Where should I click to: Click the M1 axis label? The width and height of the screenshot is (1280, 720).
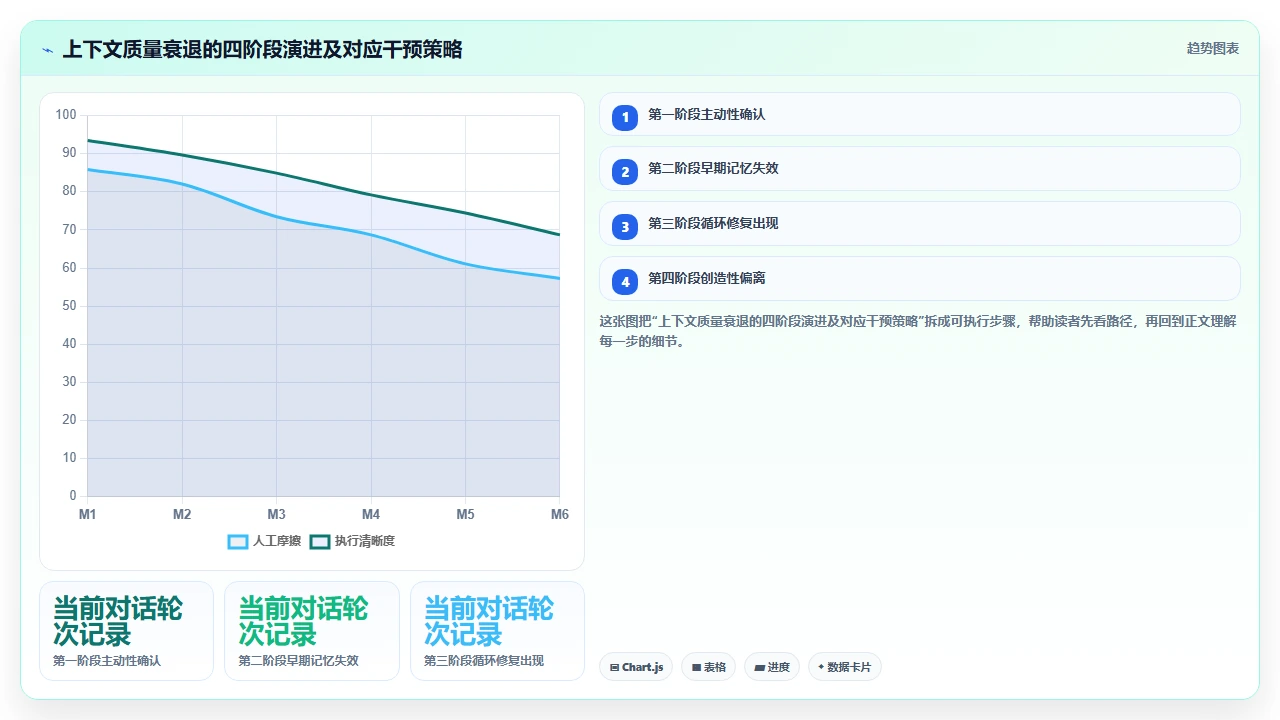[x=88, y=514]
